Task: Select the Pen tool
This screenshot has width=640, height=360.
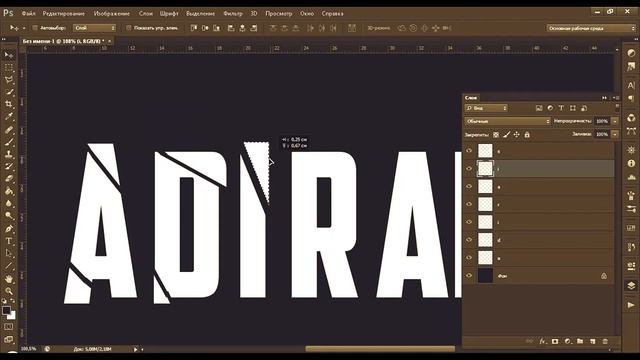Action: pyautogui.click(x=9, y=229)
